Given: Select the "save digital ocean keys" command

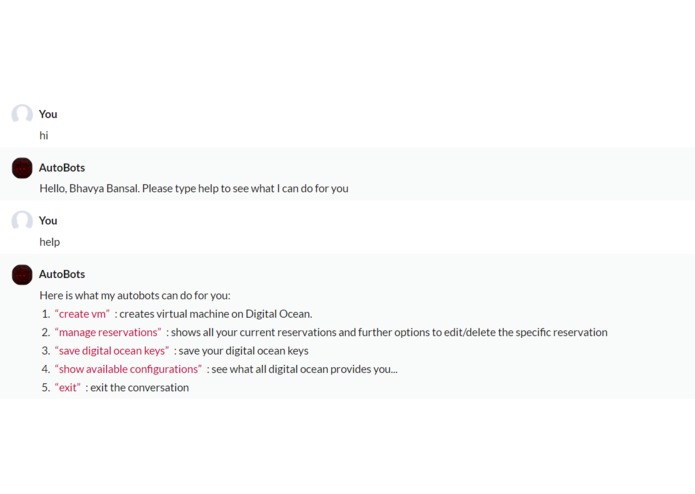Looking at the screenshot, I should 112,351.
